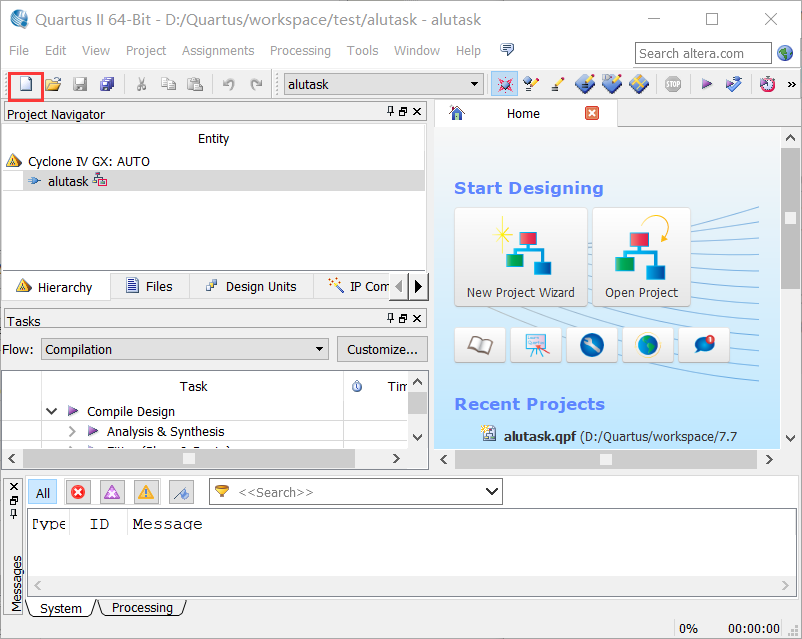802x639 pixels.
Task: Open the Edit menu
Action: (55, 51)
